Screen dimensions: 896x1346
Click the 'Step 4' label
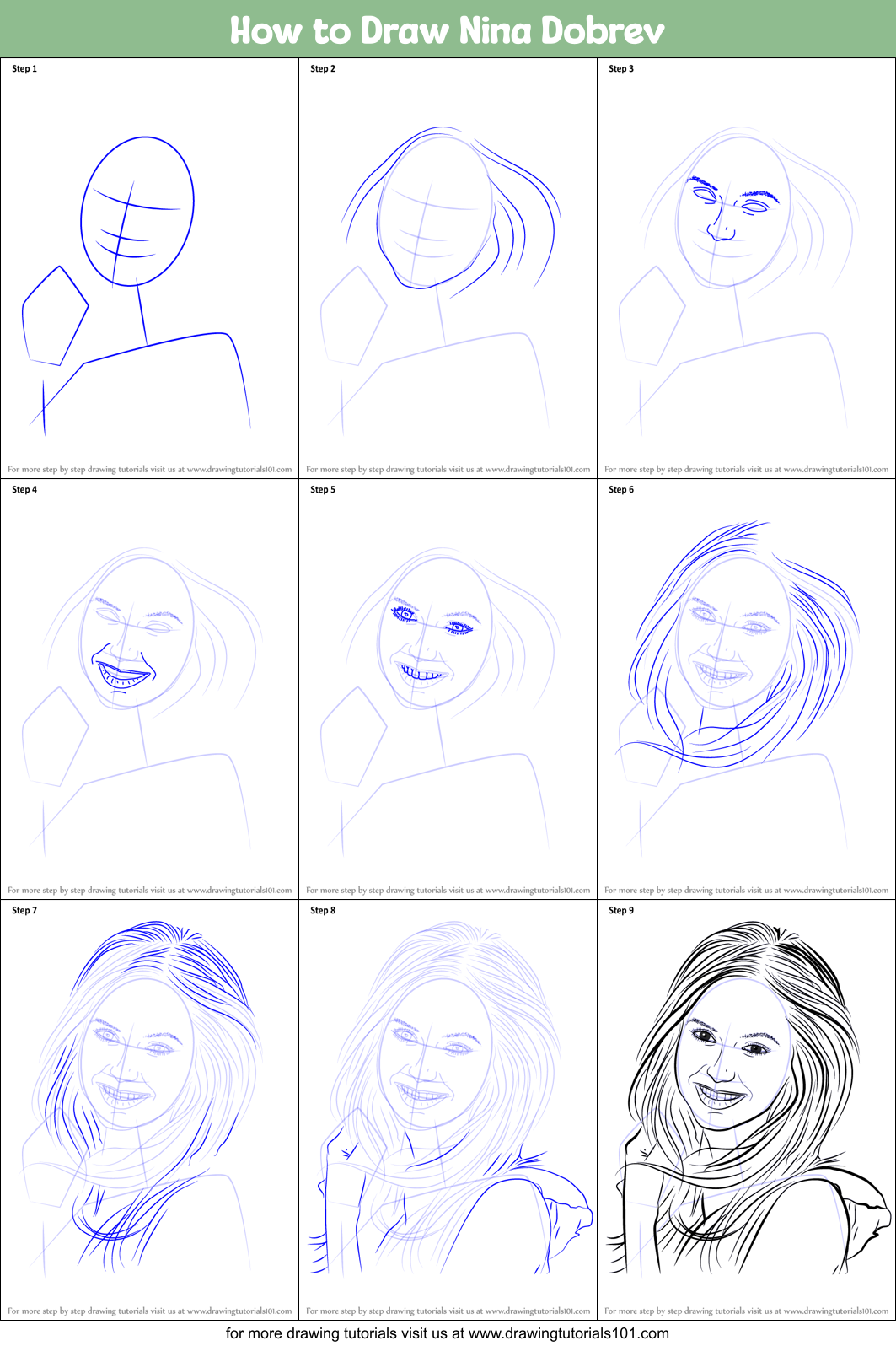click(x=24, y=490)
